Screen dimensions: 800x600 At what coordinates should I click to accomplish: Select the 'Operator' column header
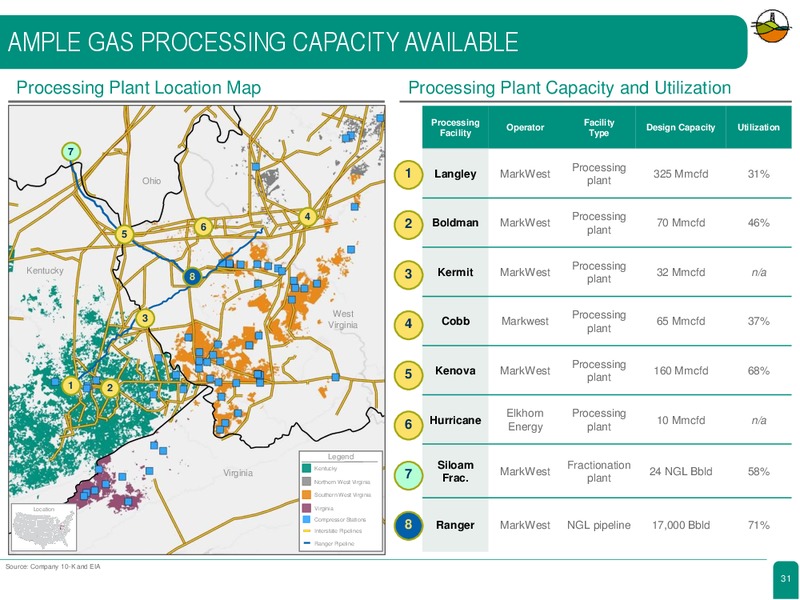[x=525, y=128]
